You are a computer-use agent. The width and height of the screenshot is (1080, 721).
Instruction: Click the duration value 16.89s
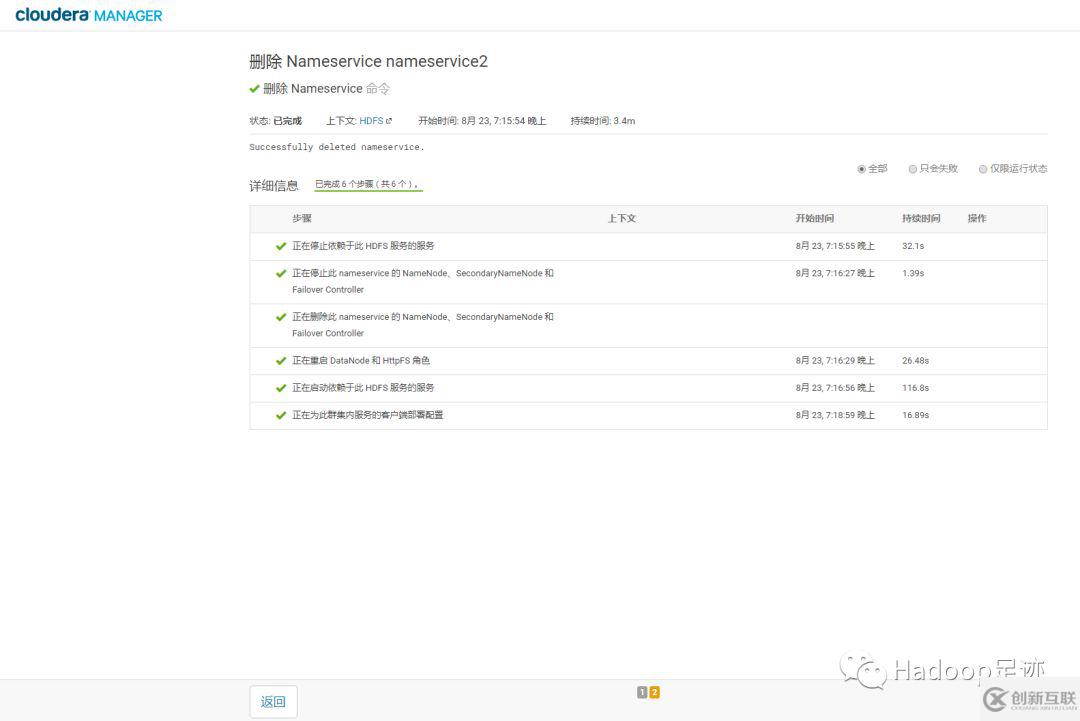pos(915,415)
